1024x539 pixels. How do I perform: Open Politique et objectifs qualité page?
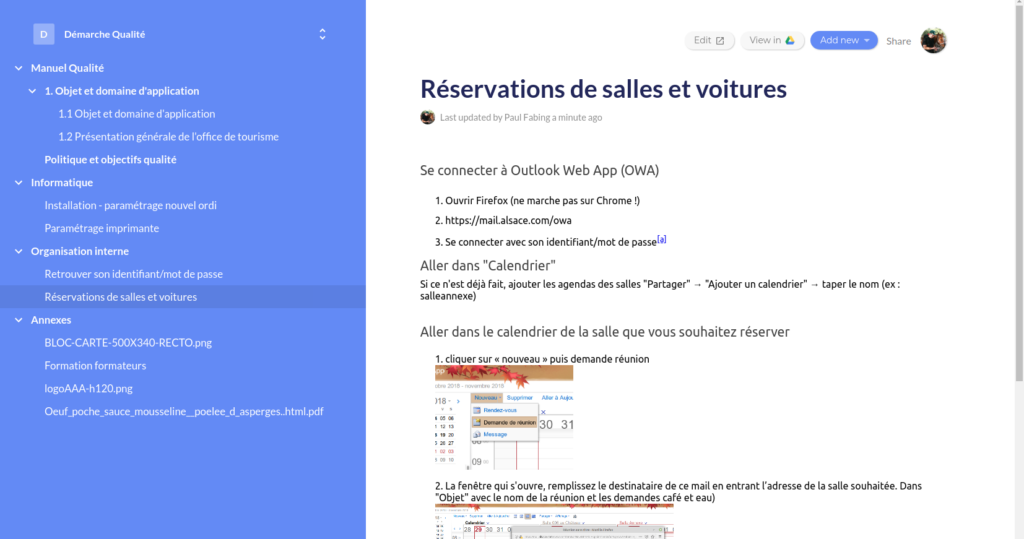click(110, 159)
